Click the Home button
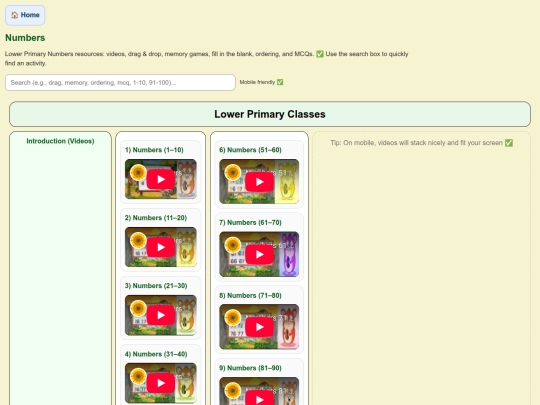The width and height of the screenshot is (540, 405). 25,15
